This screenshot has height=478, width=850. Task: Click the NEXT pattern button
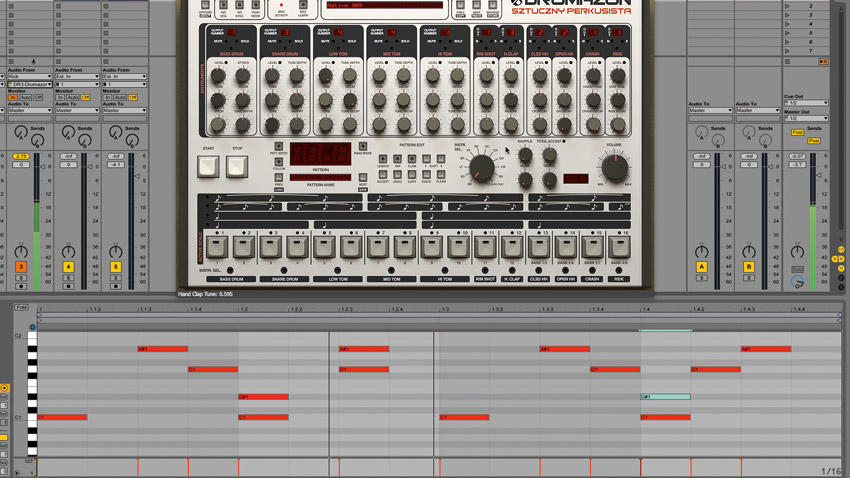pyautogui.click(x=363, y=177)
